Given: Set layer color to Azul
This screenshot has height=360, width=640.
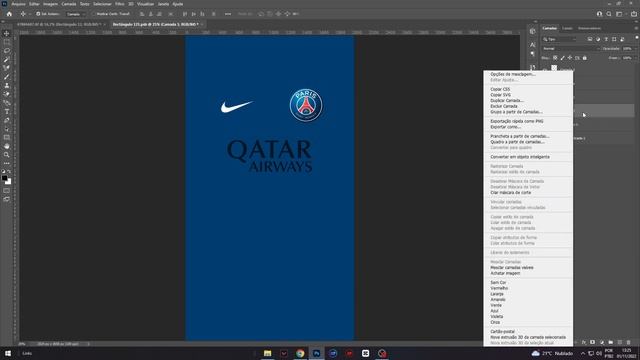Looking at the screenshot, I should (494, 311).
